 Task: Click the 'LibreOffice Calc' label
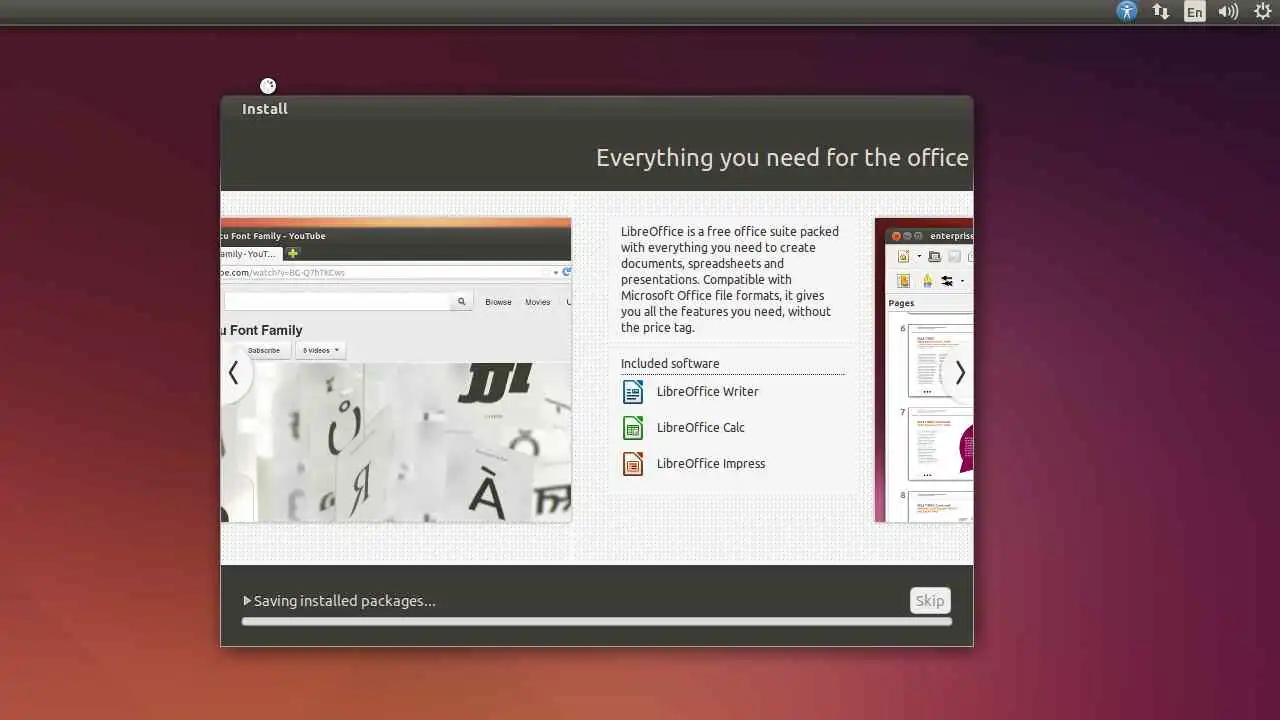[700, 428]
